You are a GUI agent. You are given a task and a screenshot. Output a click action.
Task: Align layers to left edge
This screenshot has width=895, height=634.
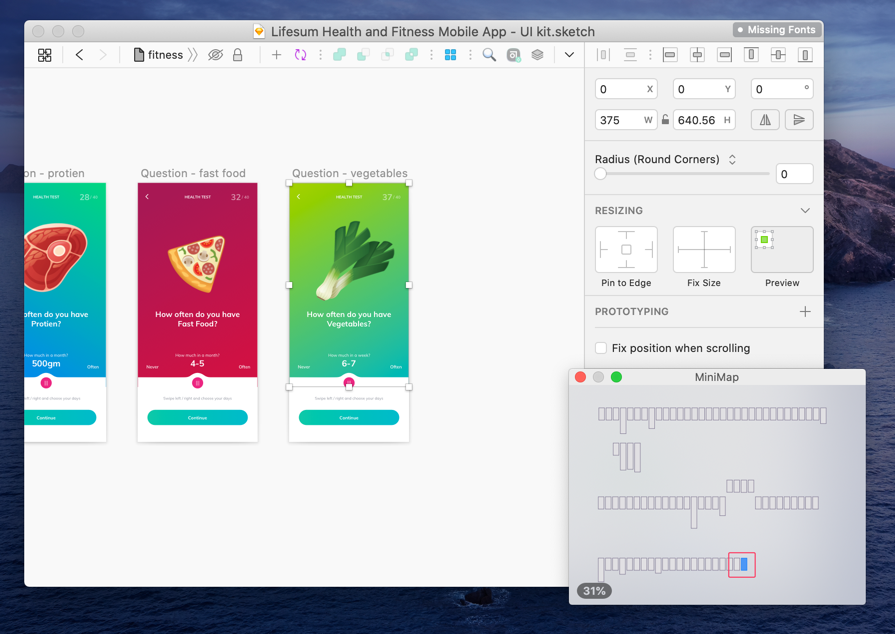coord(670,55)
